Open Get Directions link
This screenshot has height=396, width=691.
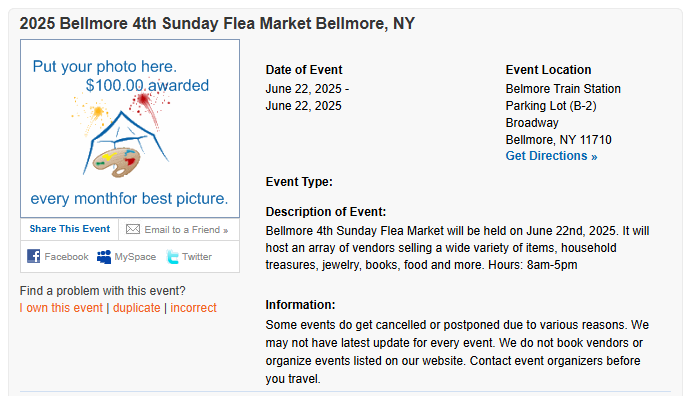[x=551, y=156]
